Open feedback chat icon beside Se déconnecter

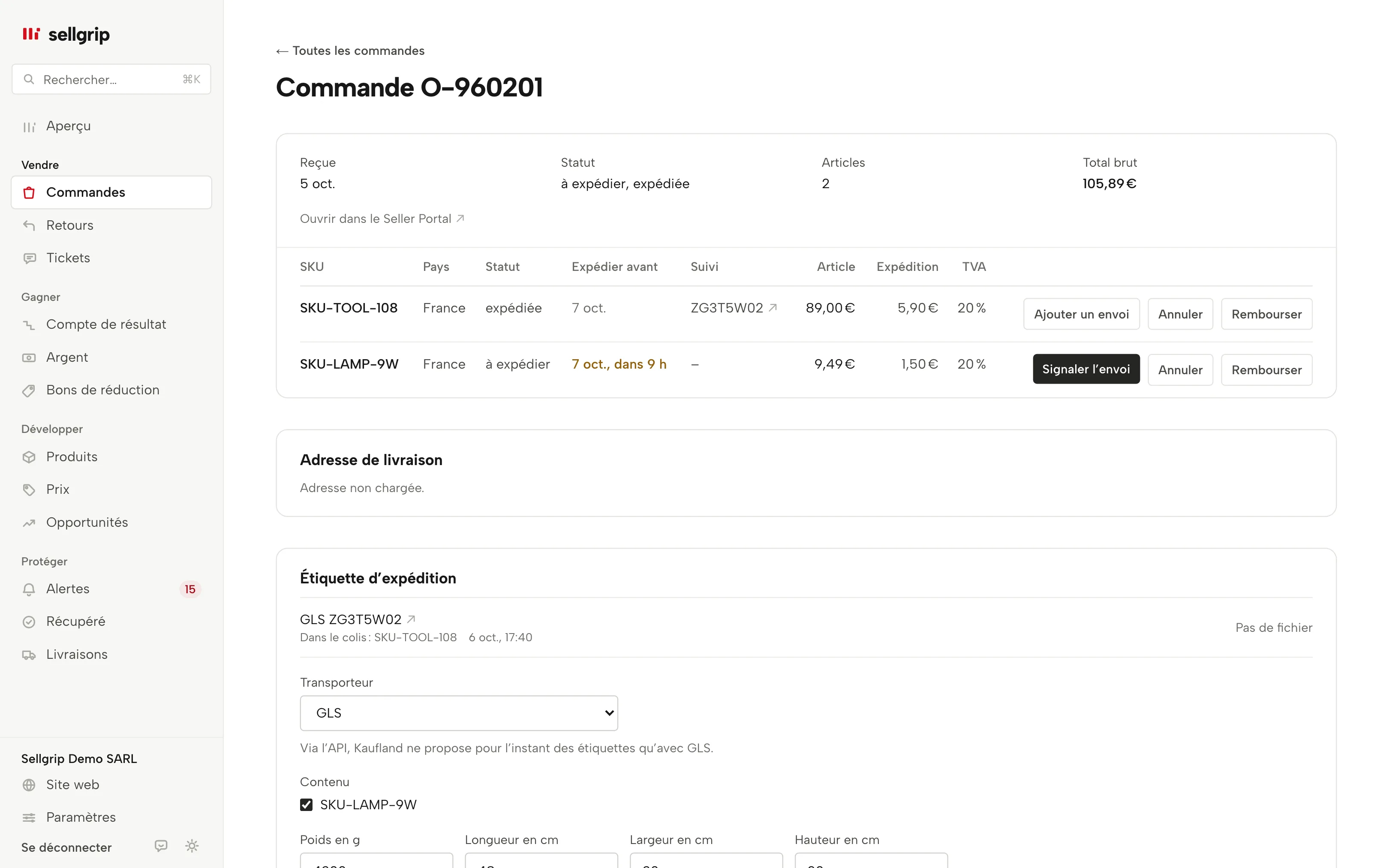[161, 846]
